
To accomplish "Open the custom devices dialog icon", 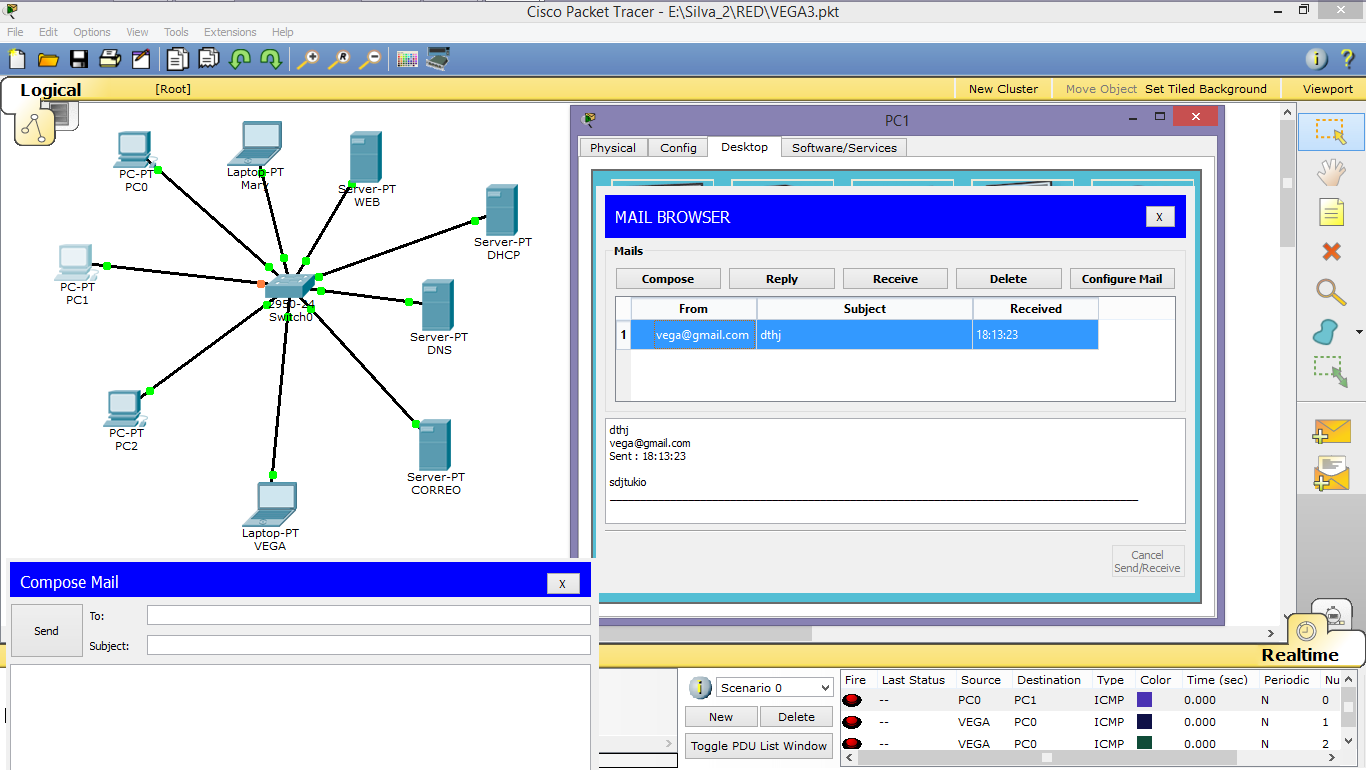I will (438, 59).
